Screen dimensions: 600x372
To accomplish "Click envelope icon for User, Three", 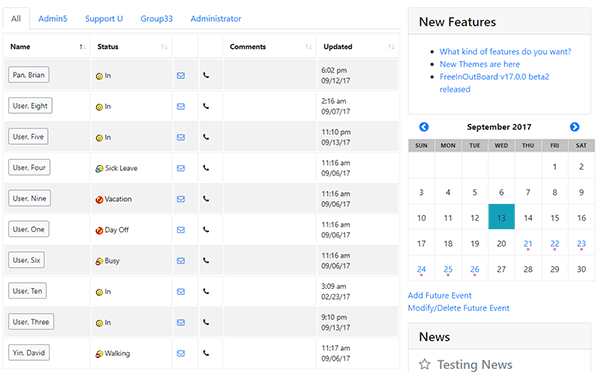I will pyautogui.click(x=181, y=323).
